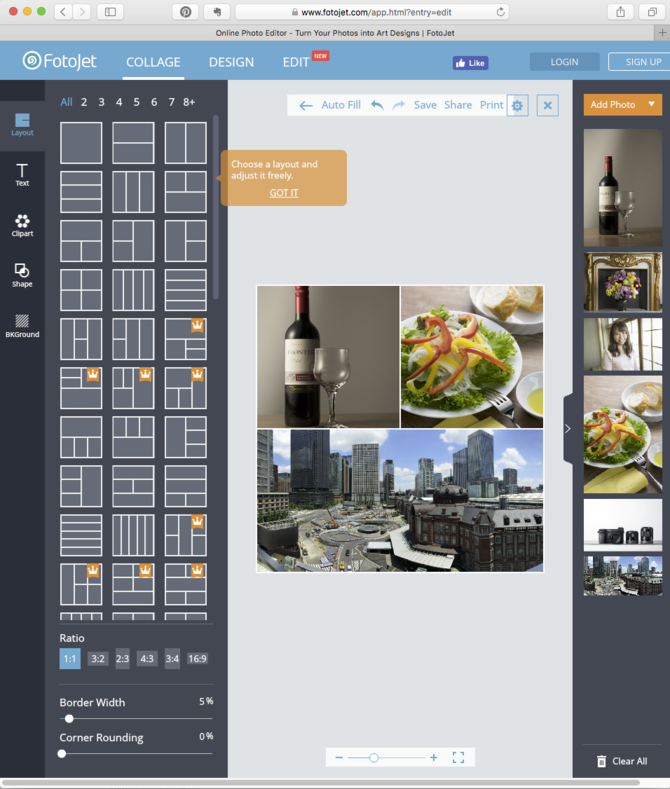Filter layouts with 5 photos
This screenshot has width=670, height=789.
click(x=136, y=102)
